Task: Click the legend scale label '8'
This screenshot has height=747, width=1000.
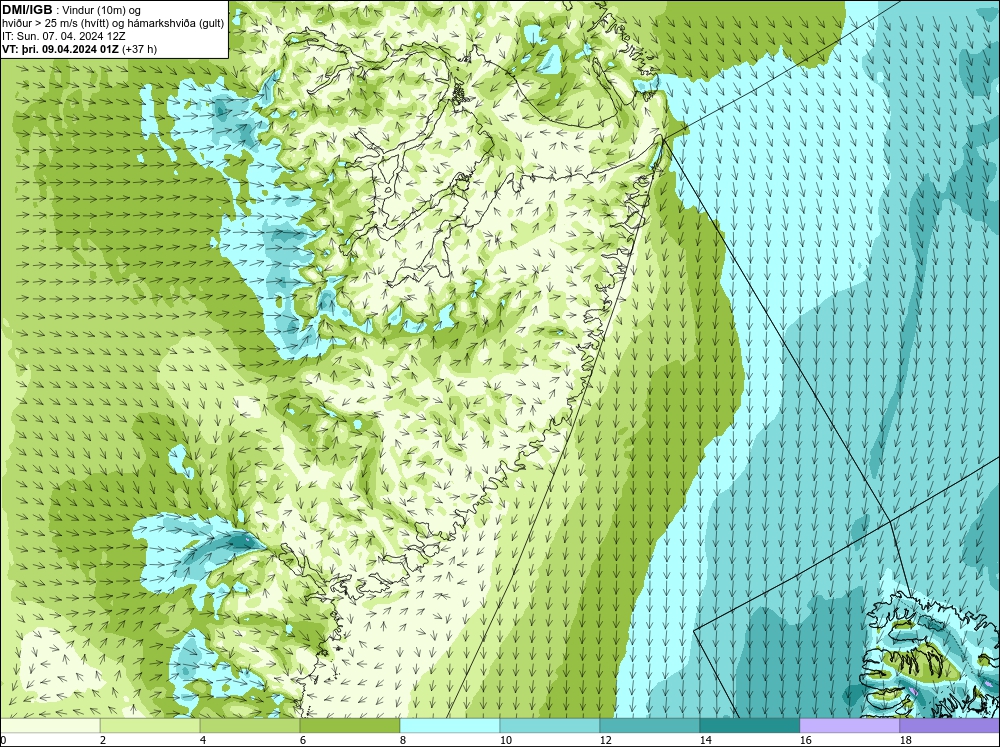Action: pos(403,740)
